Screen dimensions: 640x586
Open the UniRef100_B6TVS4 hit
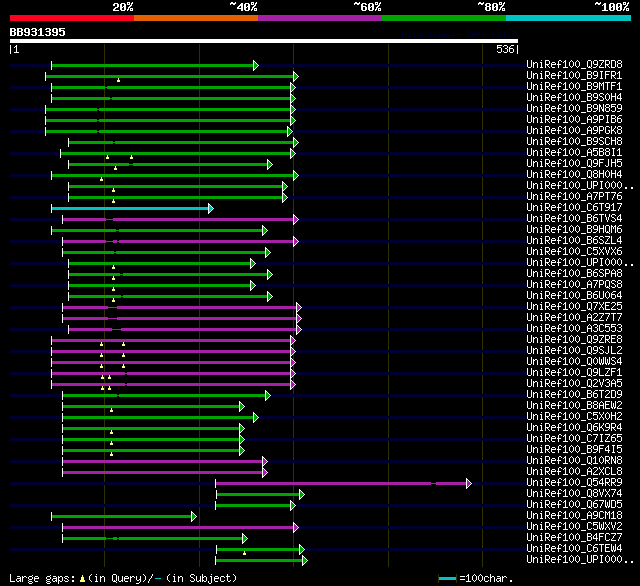tap(574, 219)
